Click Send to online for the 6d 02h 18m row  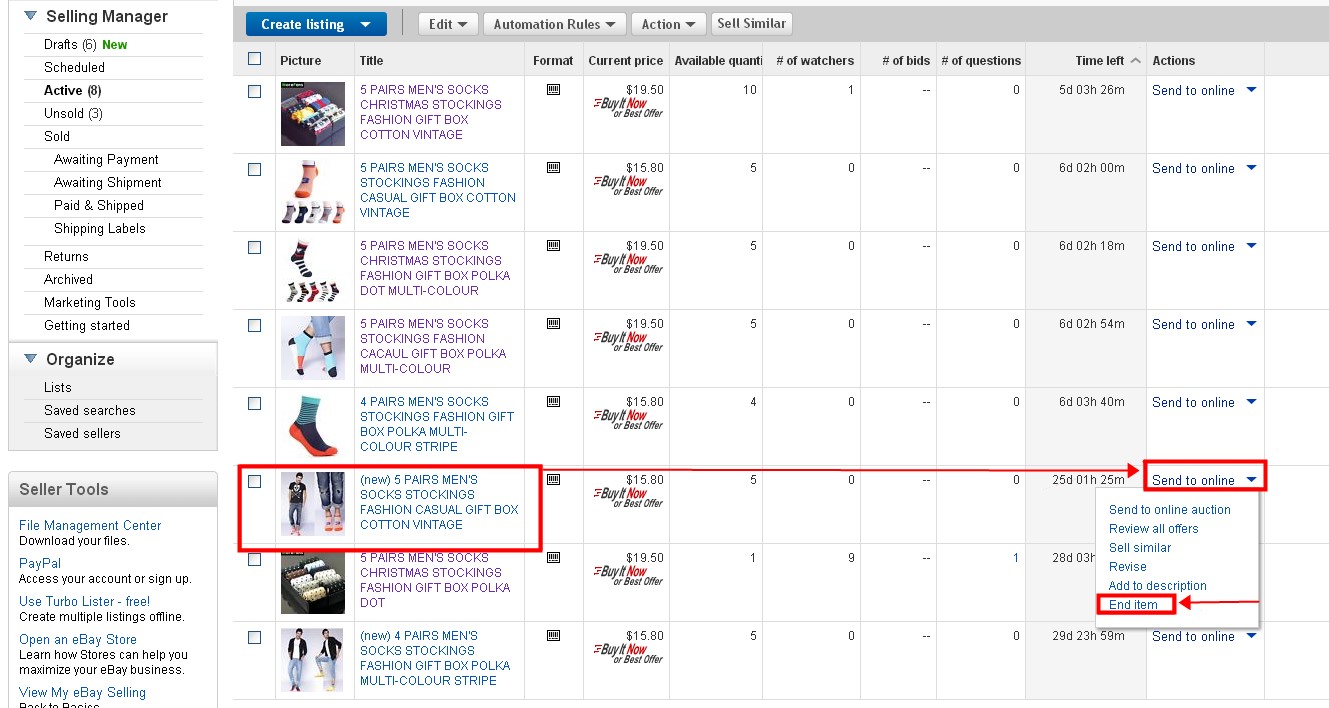[x=1193, y=247]
